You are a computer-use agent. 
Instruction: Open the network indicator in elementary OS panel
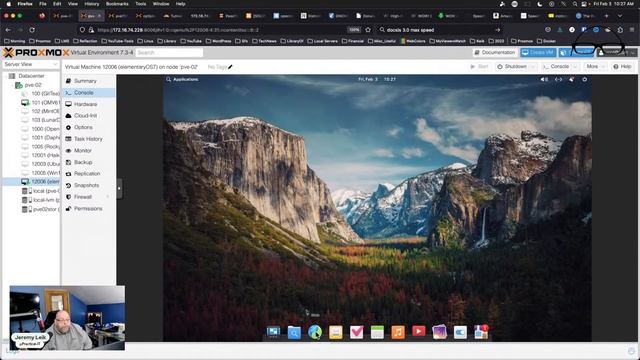(x=558, y=80)
